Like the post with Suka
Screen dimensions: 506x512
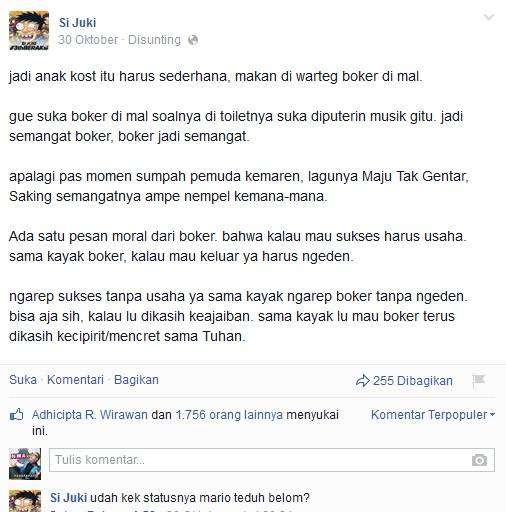pos(23,380)
